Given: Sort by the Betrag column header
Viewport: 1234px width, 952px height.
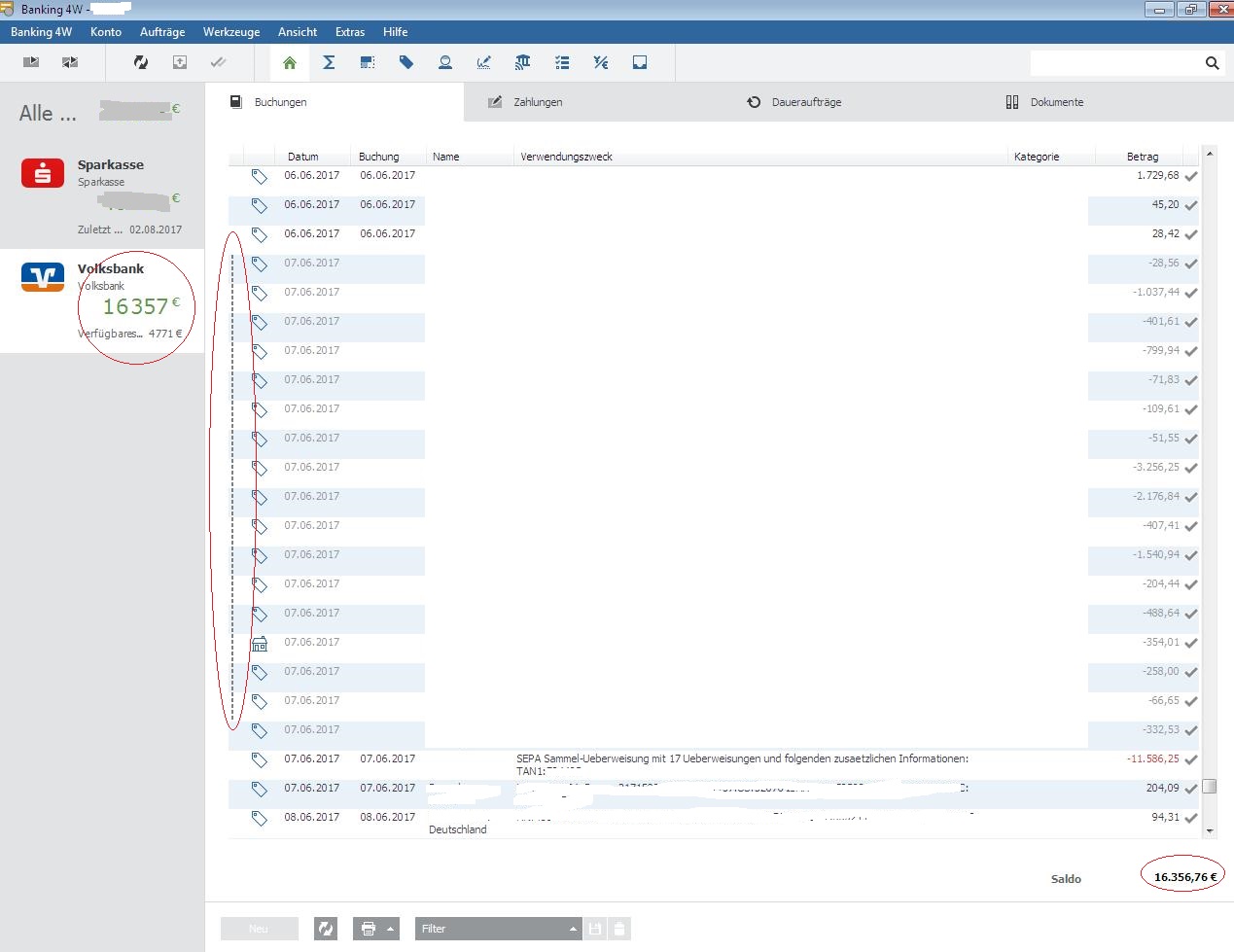Looking at the screenshot, I should [x=1143, y=157].
